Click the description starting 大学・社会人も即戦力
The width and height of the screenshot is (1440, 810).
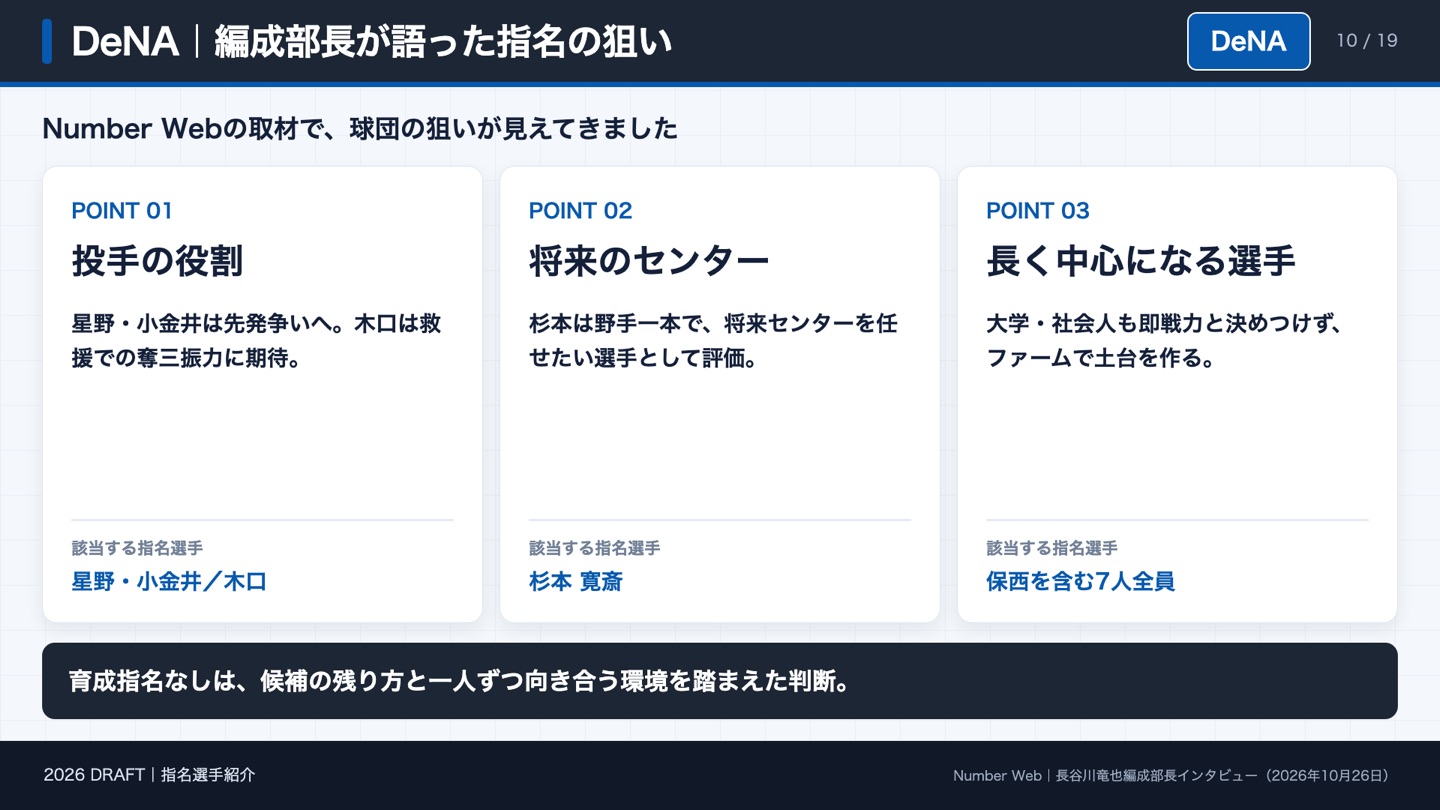(x=1164, y=341)
